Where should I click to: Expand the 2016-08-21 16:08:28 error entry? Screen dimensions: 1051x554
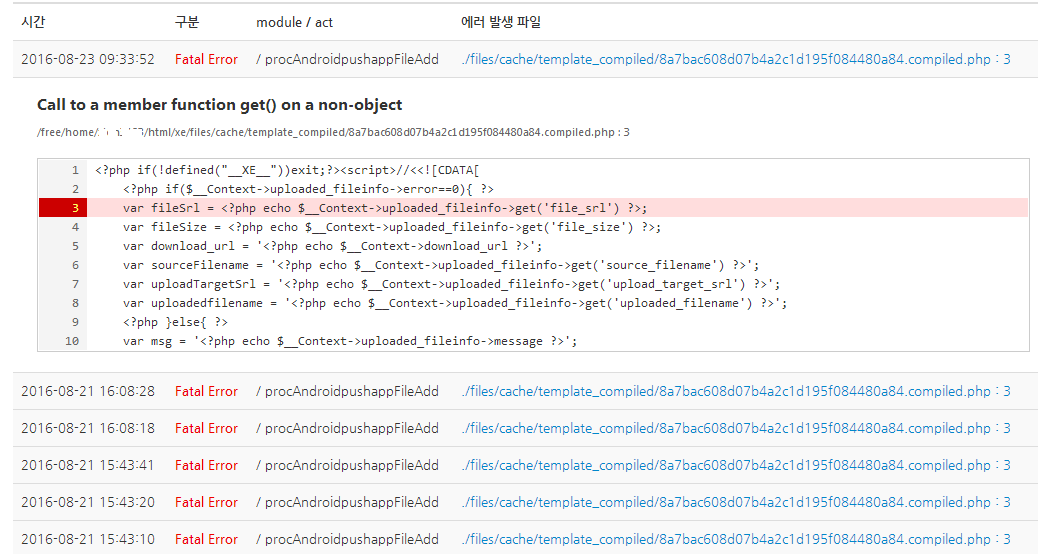[x=88, y=391]
